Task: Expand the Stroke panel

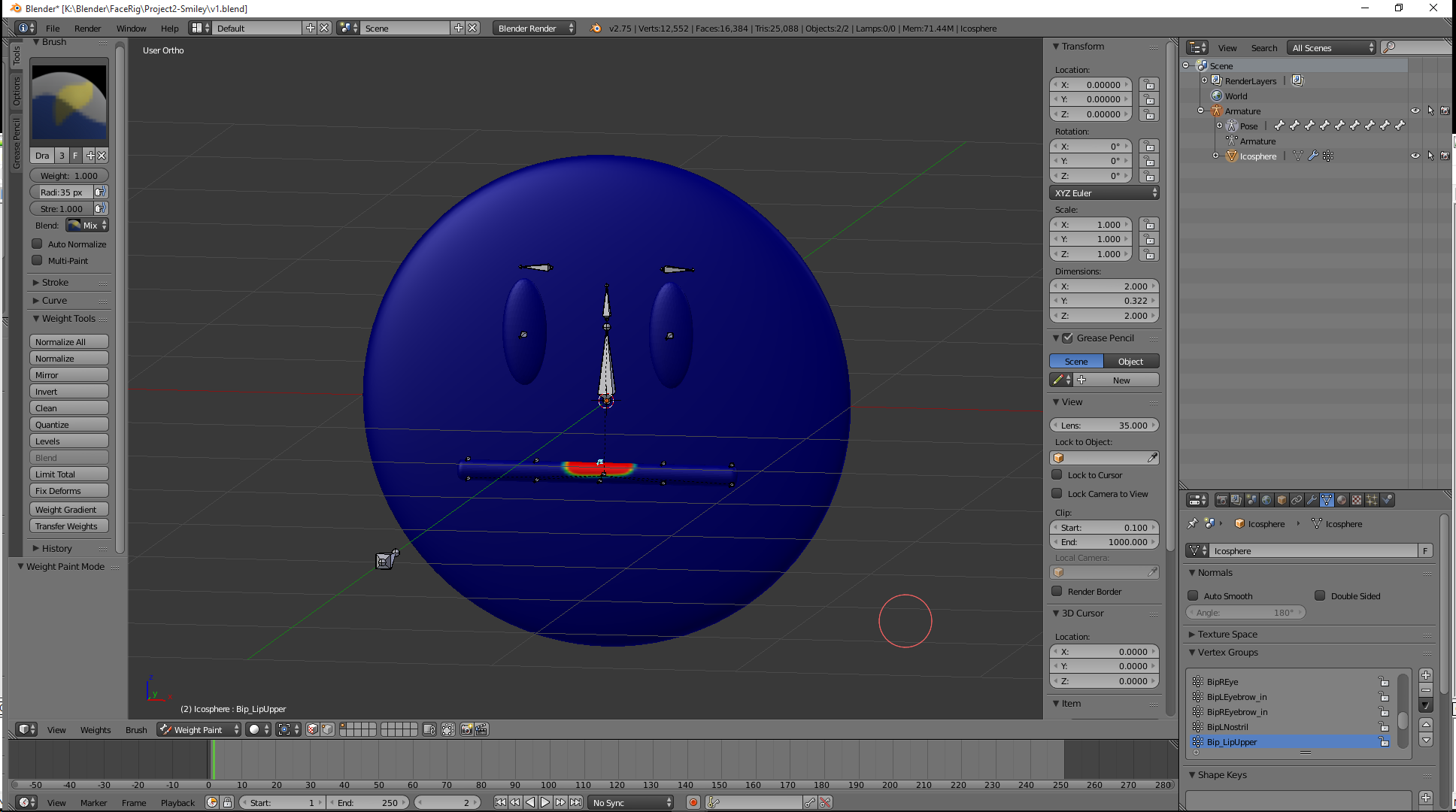Action: tap(55, 282)
